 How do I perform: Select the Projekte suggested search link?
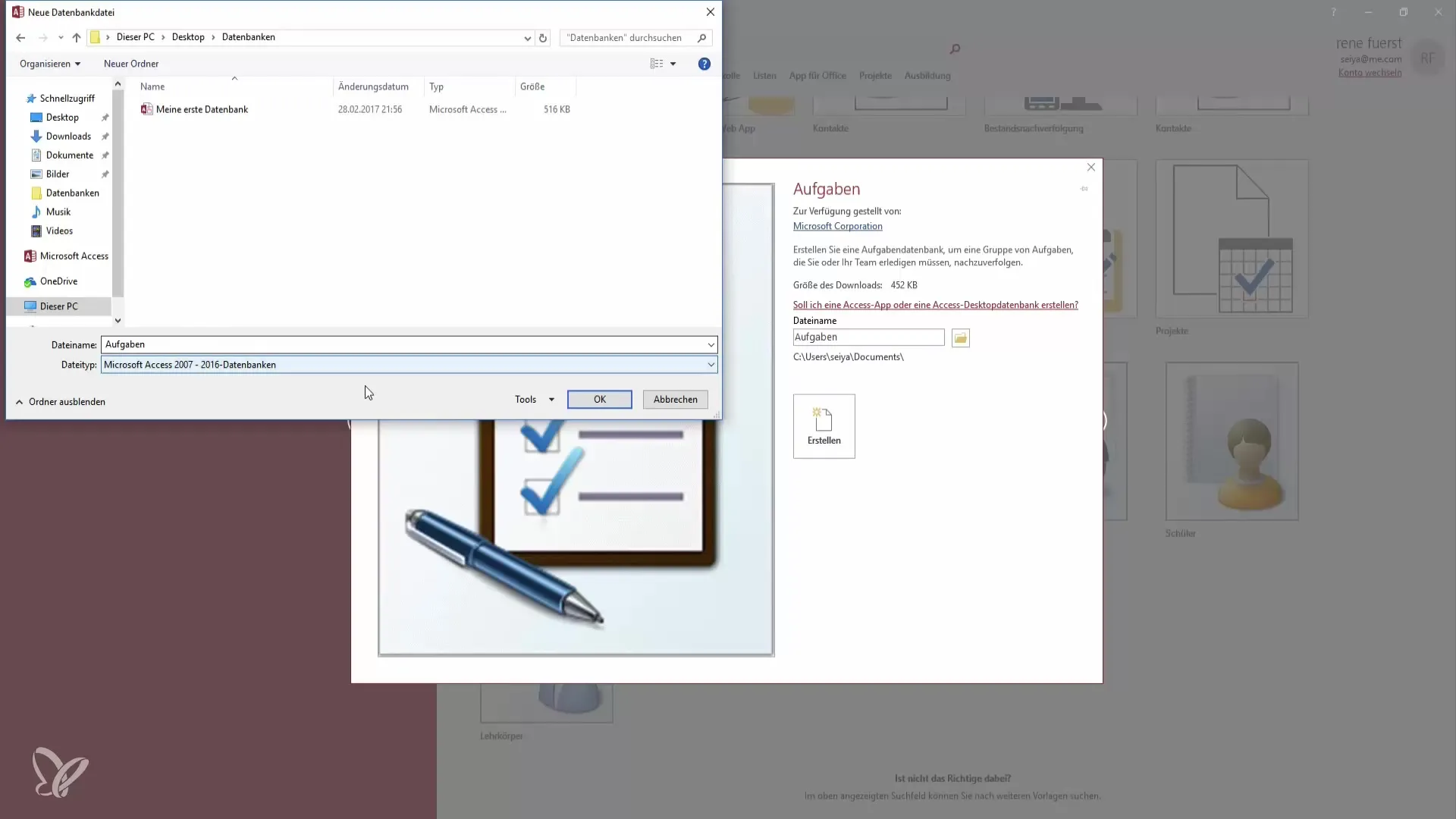pyautogui.click(x=875, y=76)
